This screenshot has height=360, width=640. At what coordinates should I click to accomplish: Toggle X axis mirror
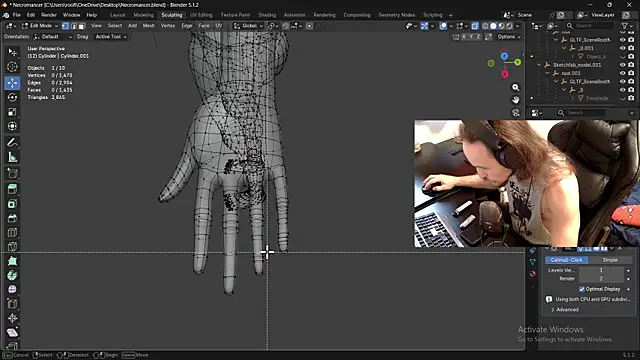click(464, 37)
